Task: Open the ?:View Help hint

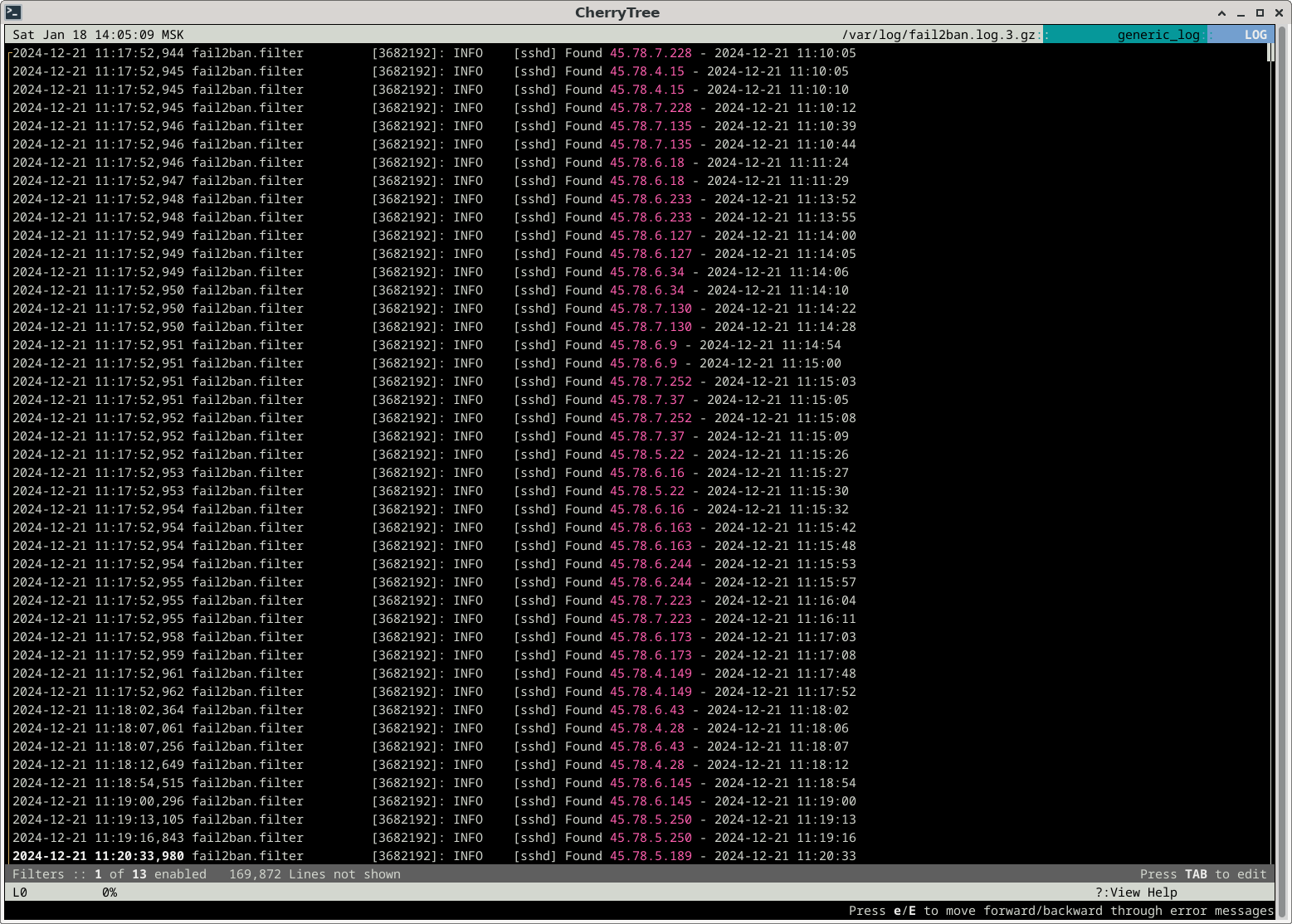Action: [x=1135, y=892]
